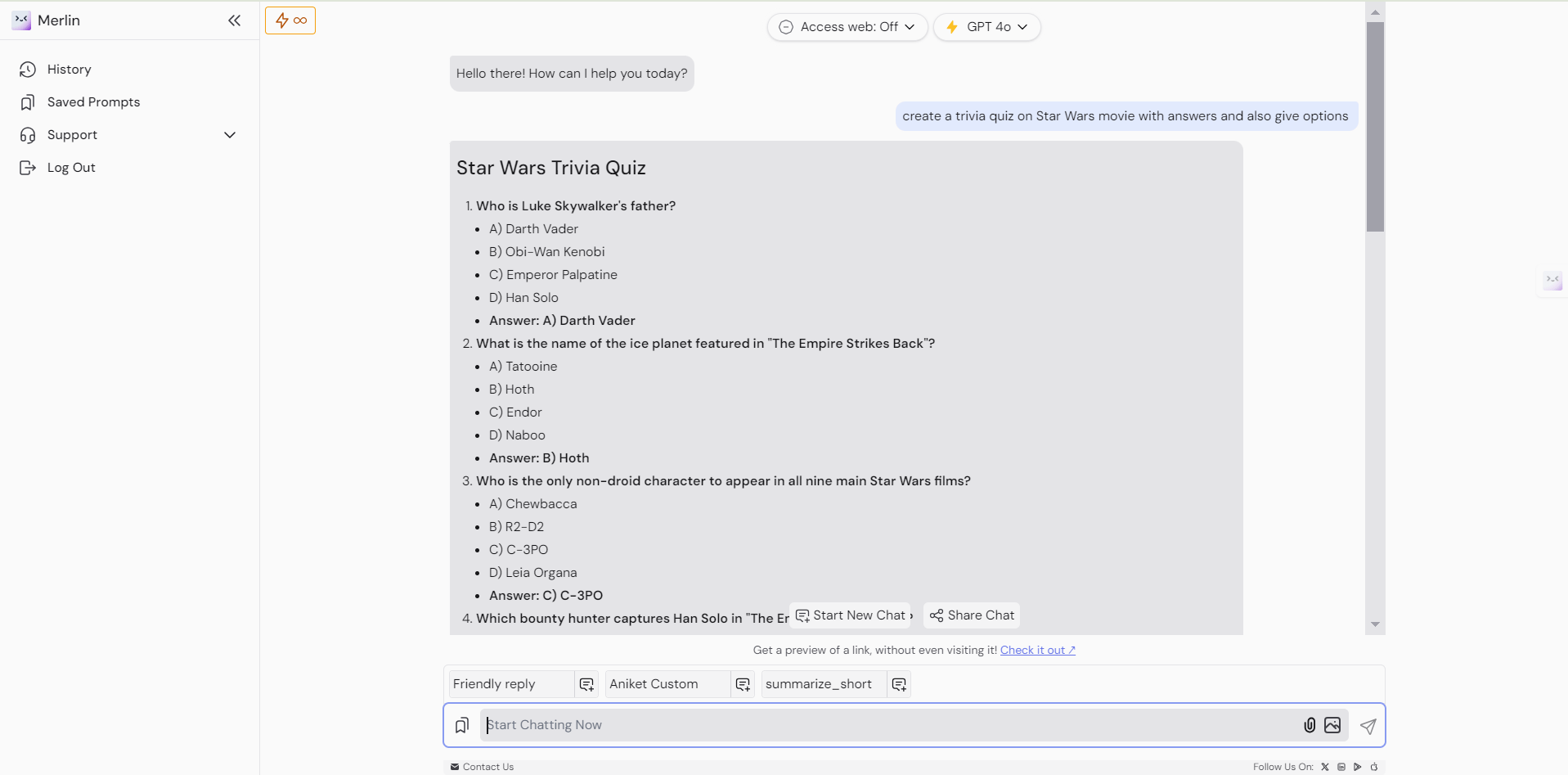Open the GPT 4o model selector
This screenshot has height=775, width=1568.
pyautogui.click(x=987, y=27)
